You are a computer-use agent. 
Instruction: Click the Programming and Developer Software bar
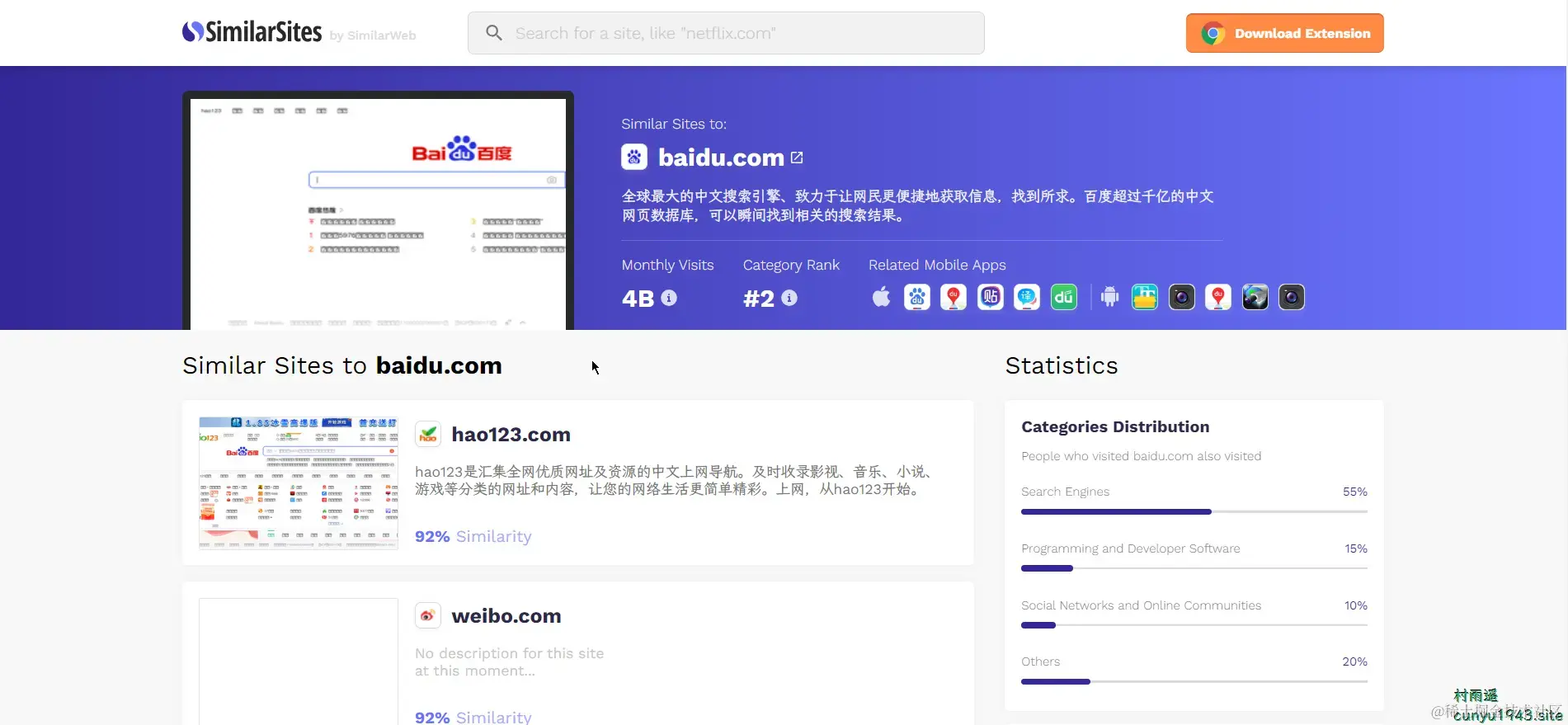(x=1194, y=568)
